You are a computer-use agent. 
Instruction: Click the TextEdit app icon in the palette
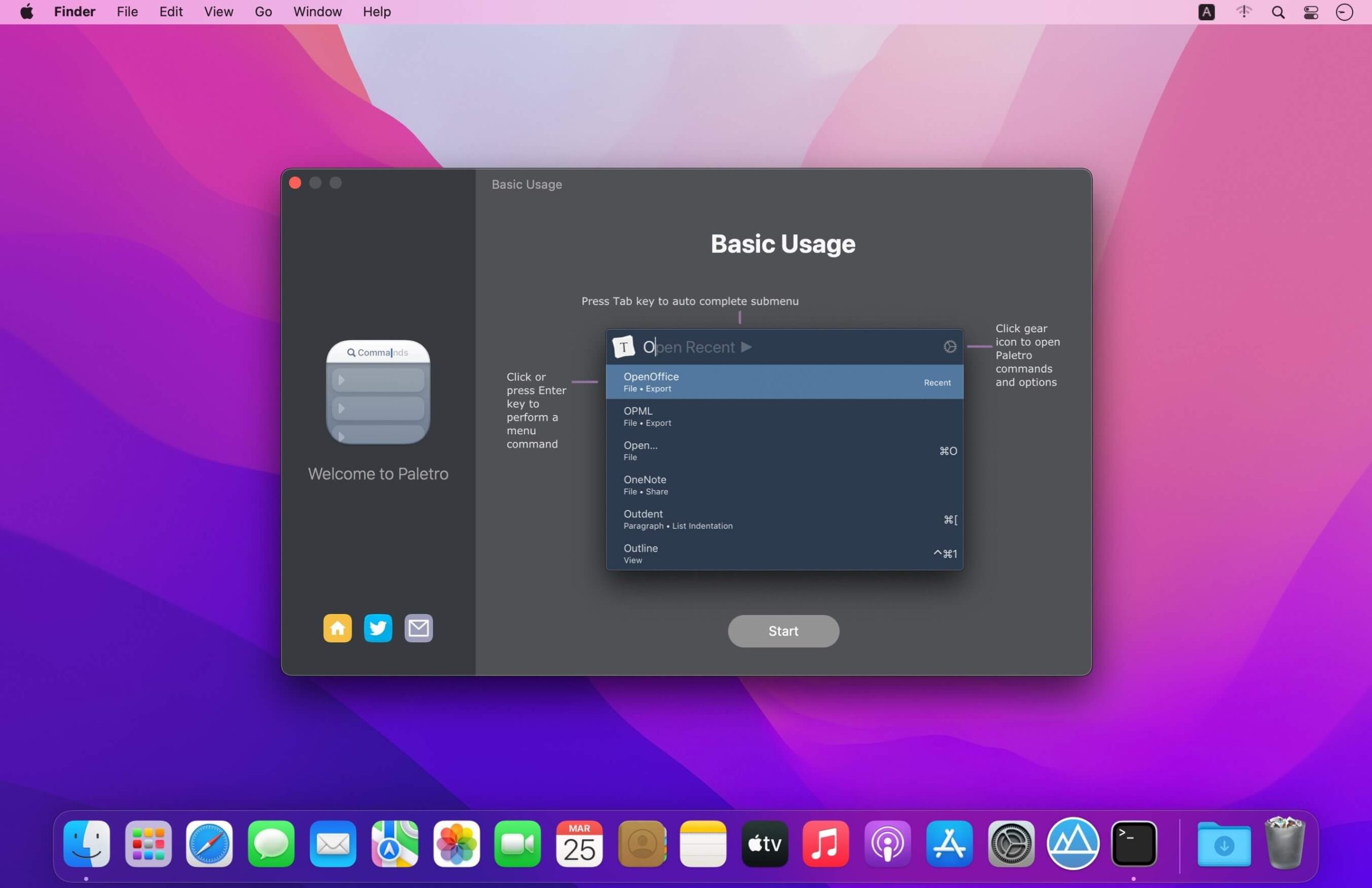click(623, 346)
